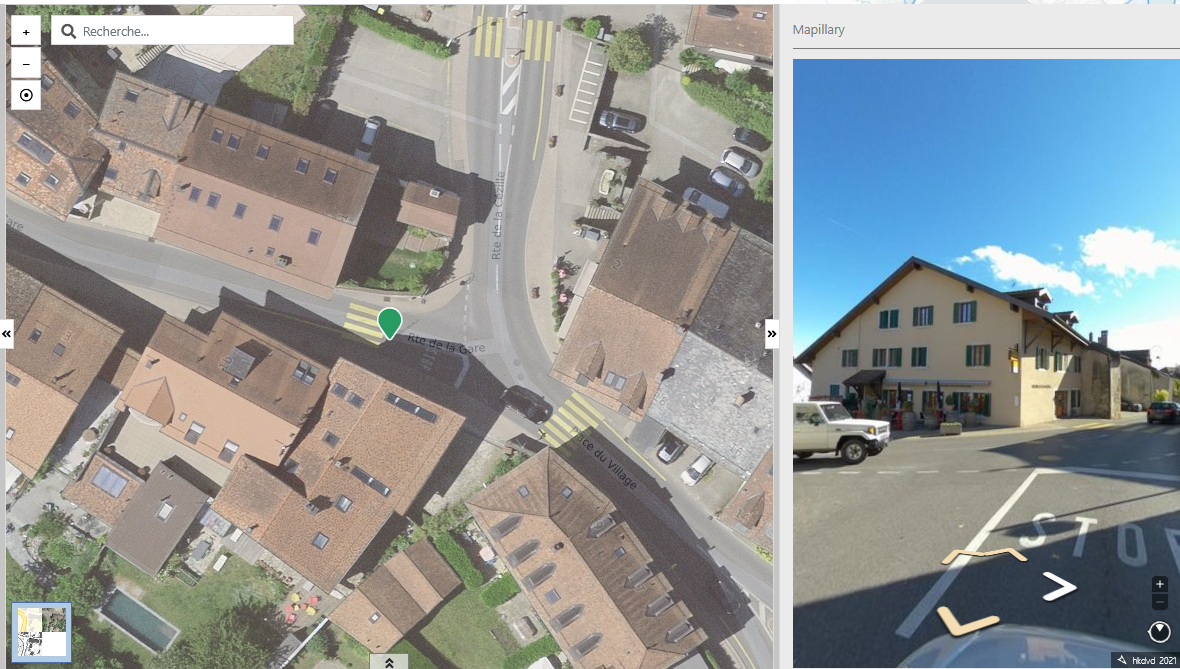
Task: Collapse the right Mapillary panel arrow
Action: 771,333
